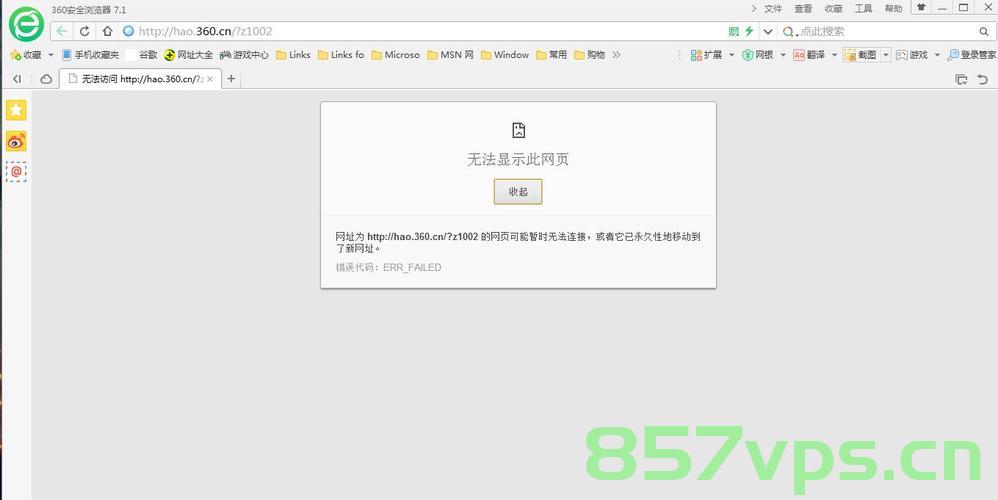
Task: Open the 购物 bookmark folder
Action: (x=589, y=55)
